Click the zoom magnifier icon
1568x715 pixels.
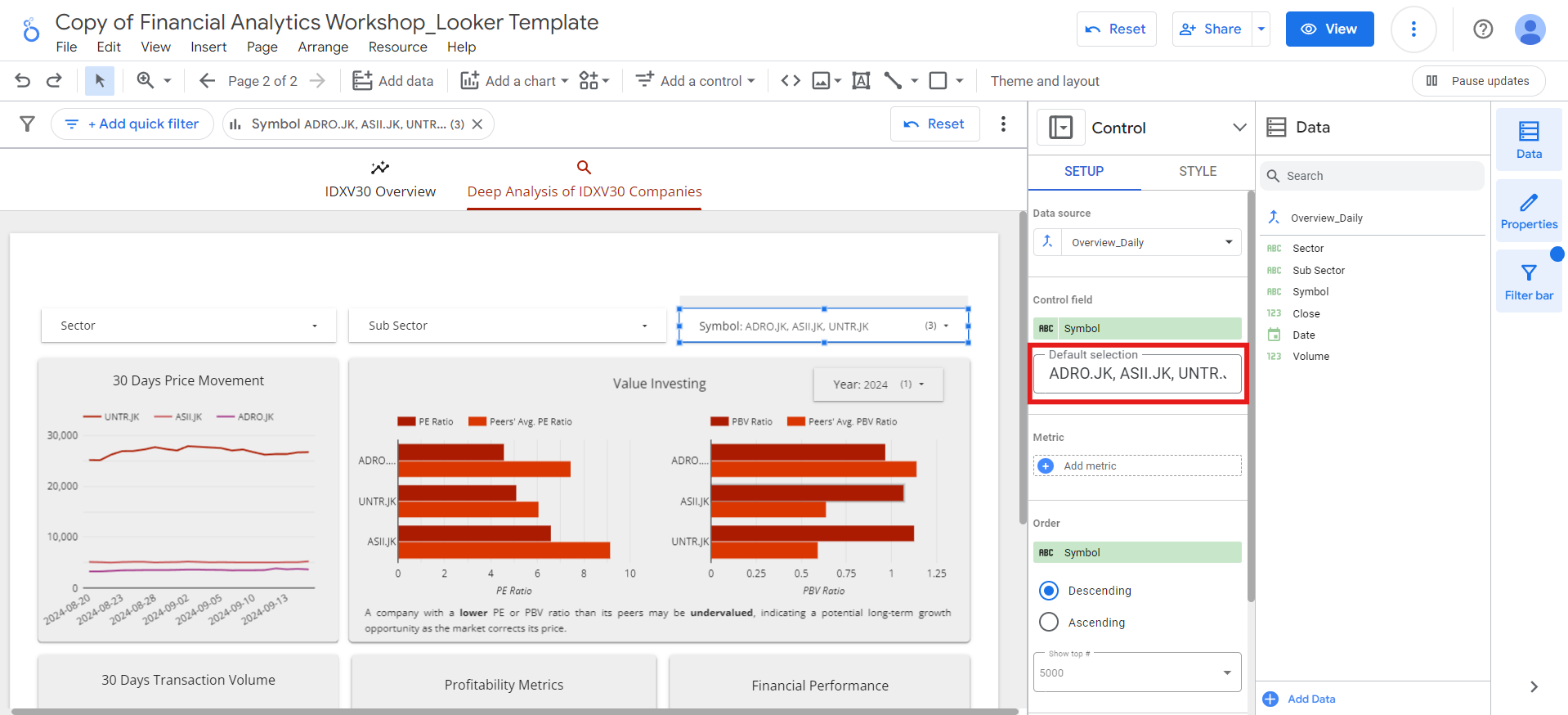[146, 80]
